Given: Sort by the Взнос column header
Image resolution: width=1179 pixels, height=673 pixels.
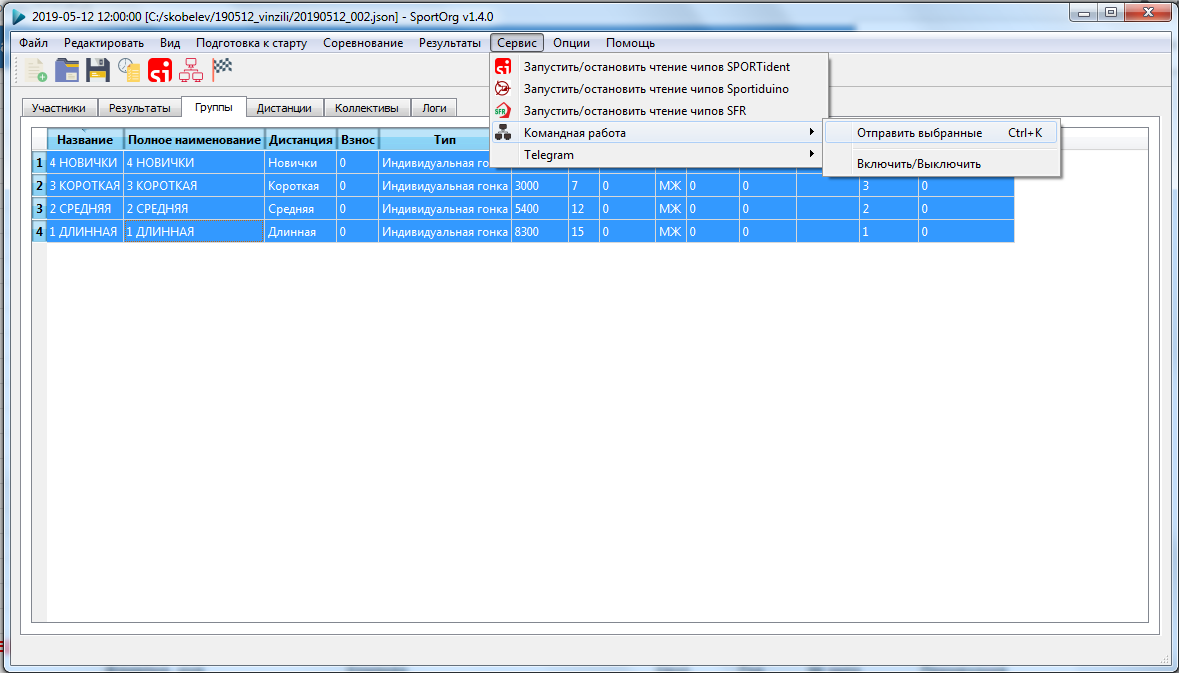Looking at the screenshot, I should pos(358,140).
